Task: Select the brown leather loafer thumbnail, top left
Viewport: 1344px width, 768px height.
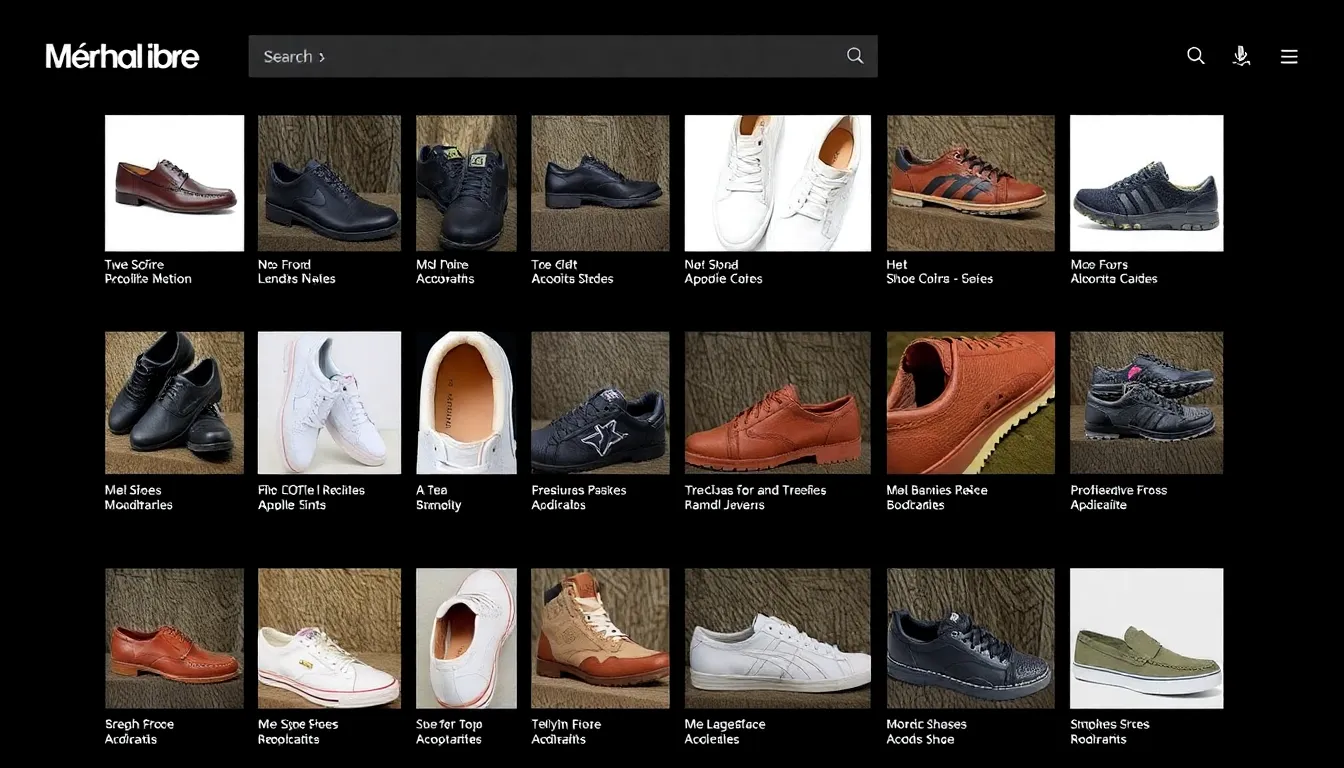Action: coord(174,183)
